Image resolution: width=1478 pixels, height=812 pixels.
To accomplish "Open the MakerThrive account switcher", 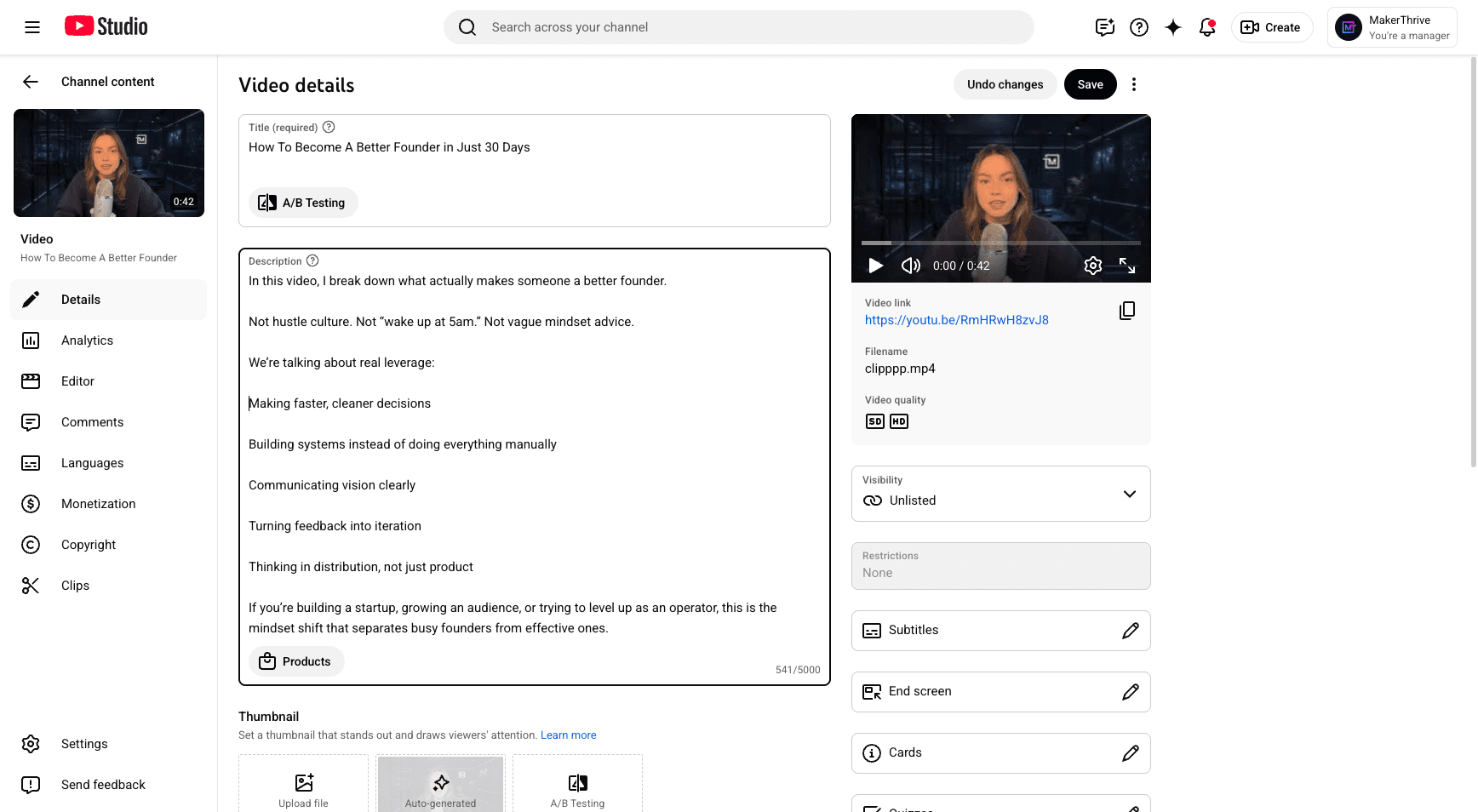I will 1392,27.
